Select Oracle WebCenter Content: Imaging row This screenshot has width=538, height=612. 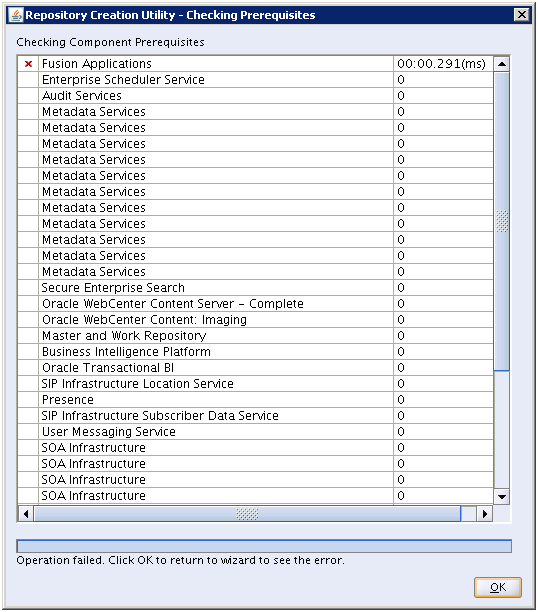point(255,320)
